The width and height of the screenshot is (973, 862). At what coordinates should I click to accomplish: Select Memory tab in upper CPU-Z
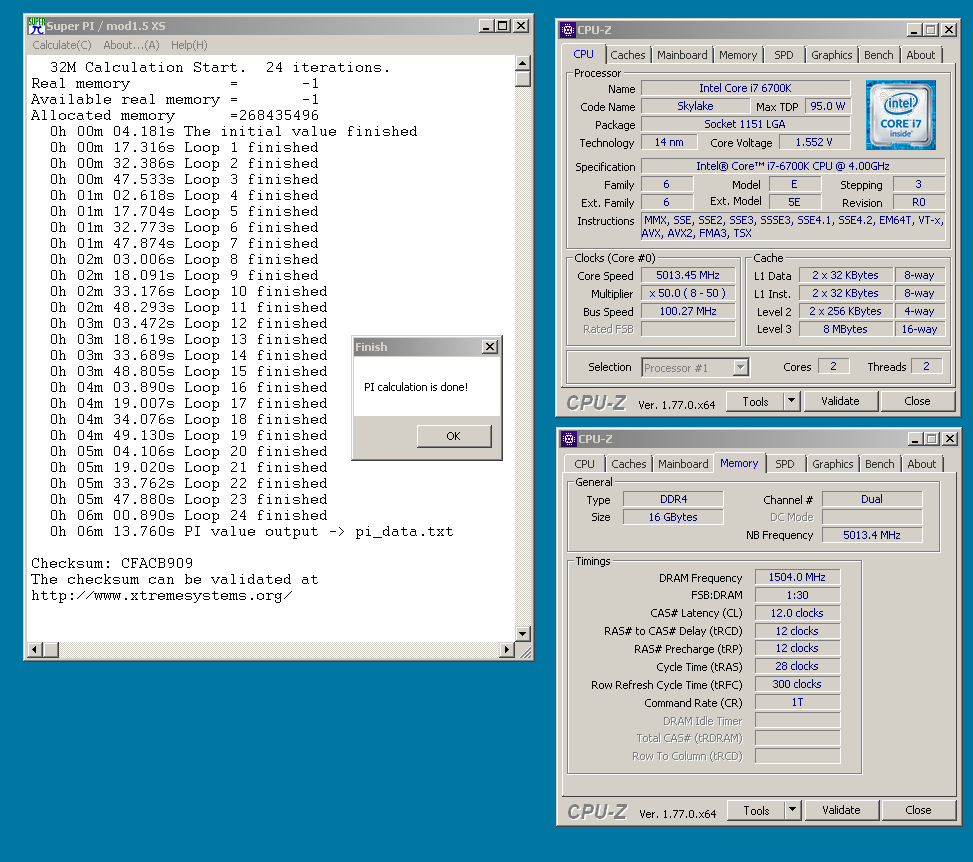pyautogui.click(x=738, y=55)
